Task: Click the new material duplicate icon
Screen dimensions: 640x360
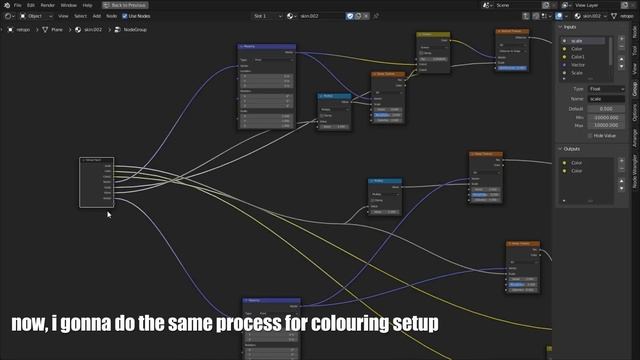Action: coord(358,16)
